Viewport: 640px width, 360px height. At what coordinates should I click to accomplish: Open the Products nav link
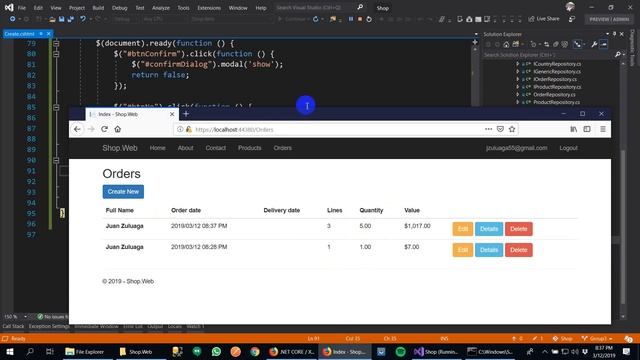coord(249,148)
